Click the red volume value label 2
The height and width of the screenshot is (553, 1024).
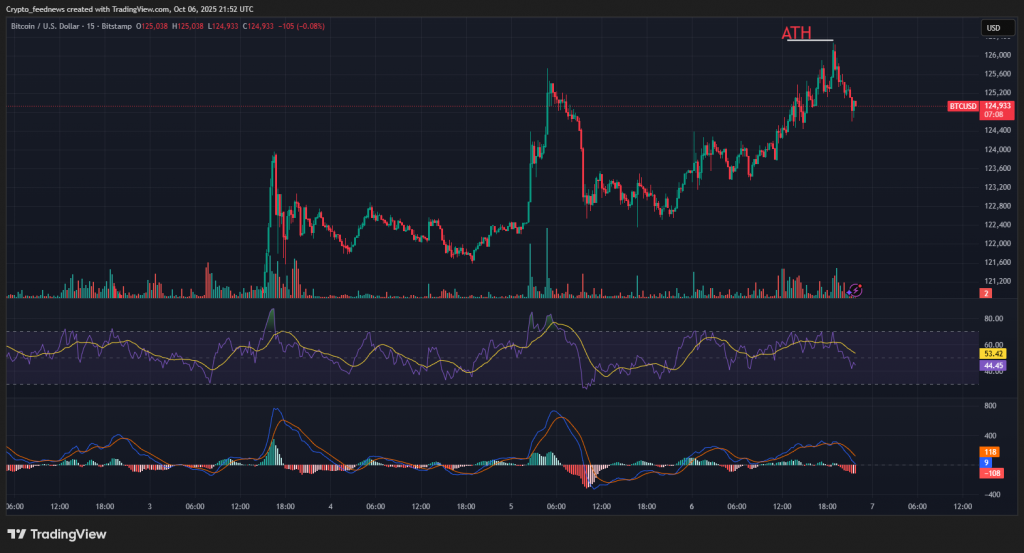click(986, 293)
